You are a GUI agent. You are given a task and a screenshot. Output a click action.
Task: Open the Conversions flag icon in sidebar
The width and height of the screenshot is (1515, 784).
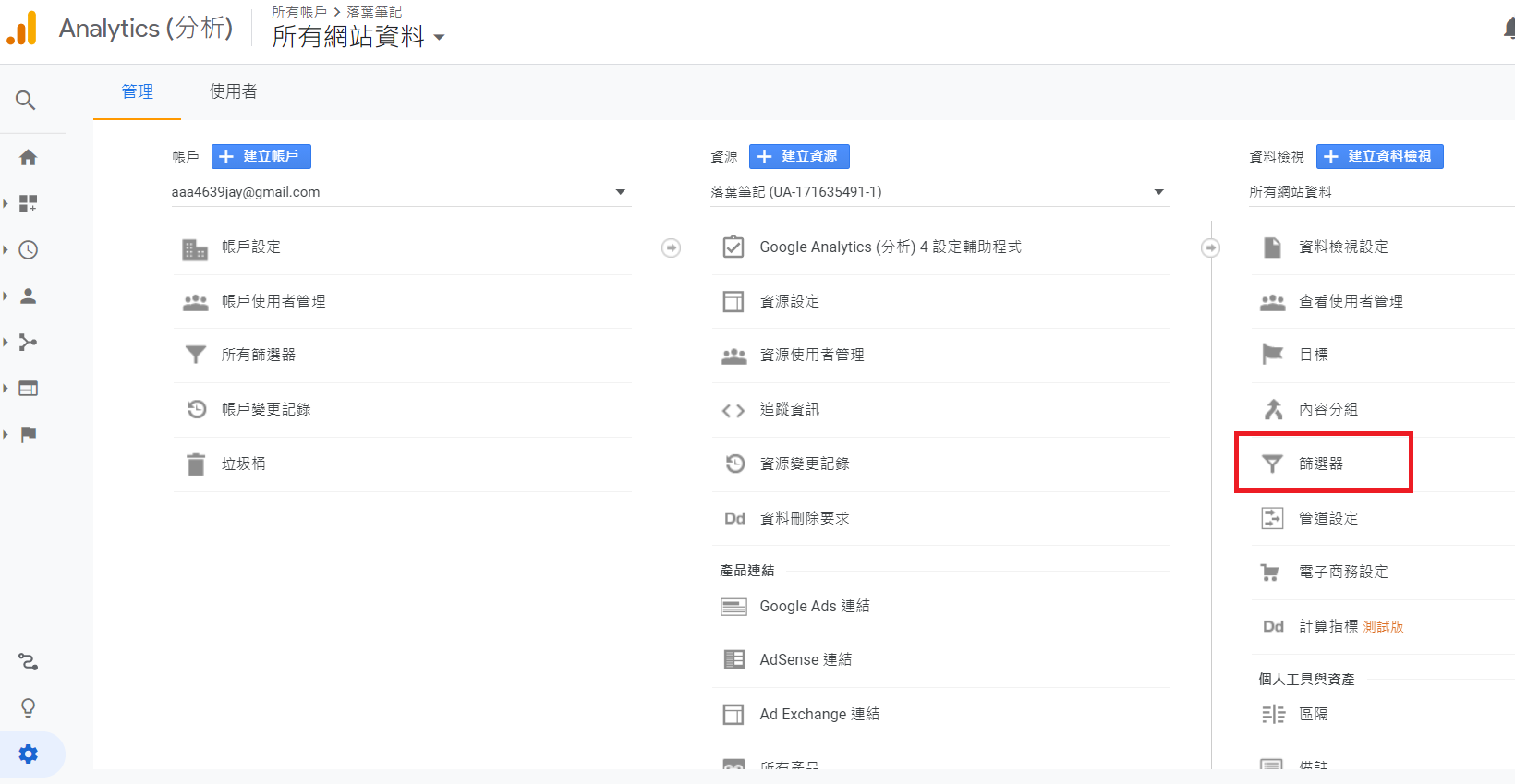[28, 435]
